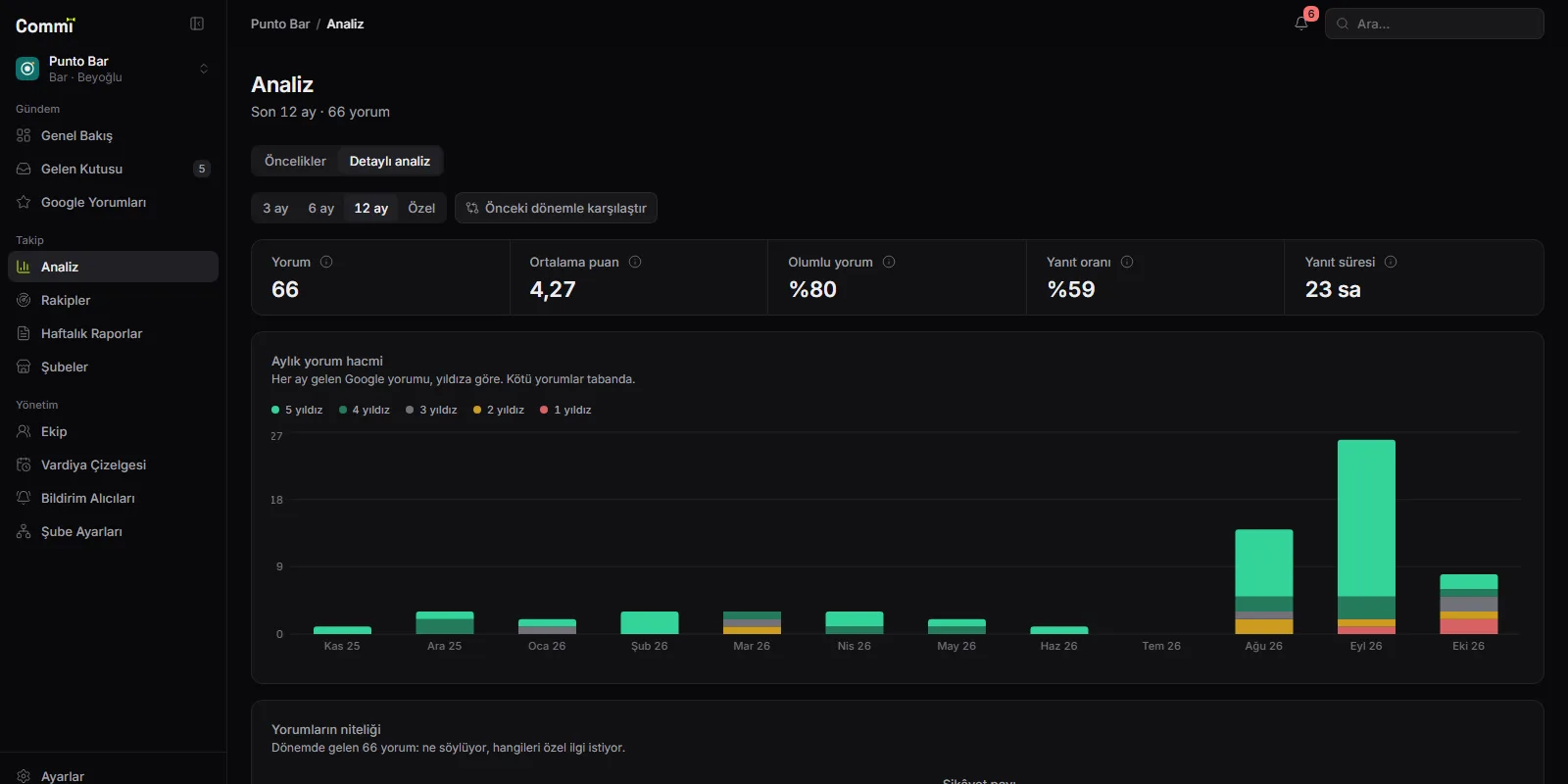
Task: Click the Genel Bakış sidebar icon
Action: pos(24,135)
